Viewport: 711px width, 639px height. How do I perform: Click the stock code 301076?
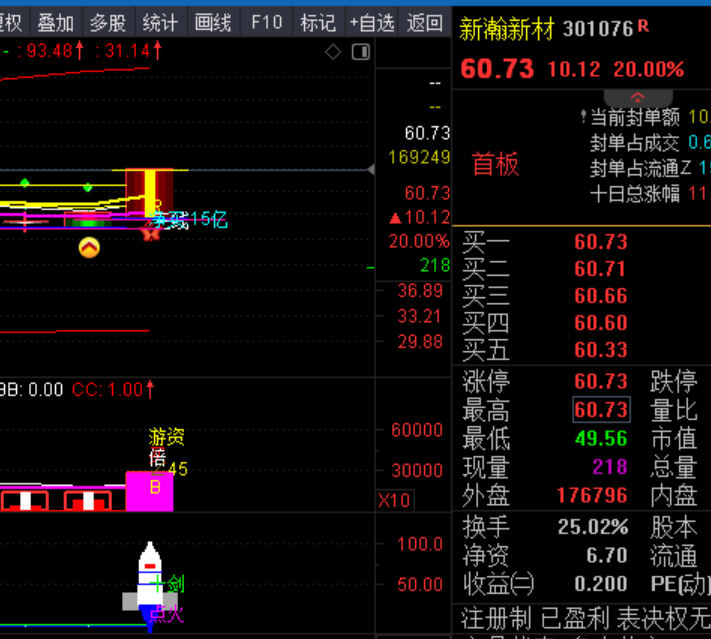[x=598, y=29]
